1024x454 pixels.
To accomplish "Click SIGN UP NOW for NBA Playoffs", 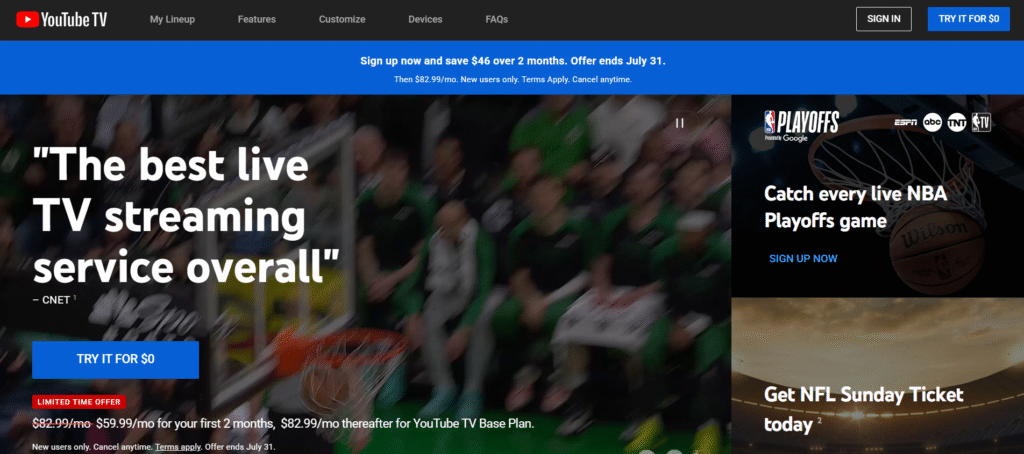I will (803, 258).
